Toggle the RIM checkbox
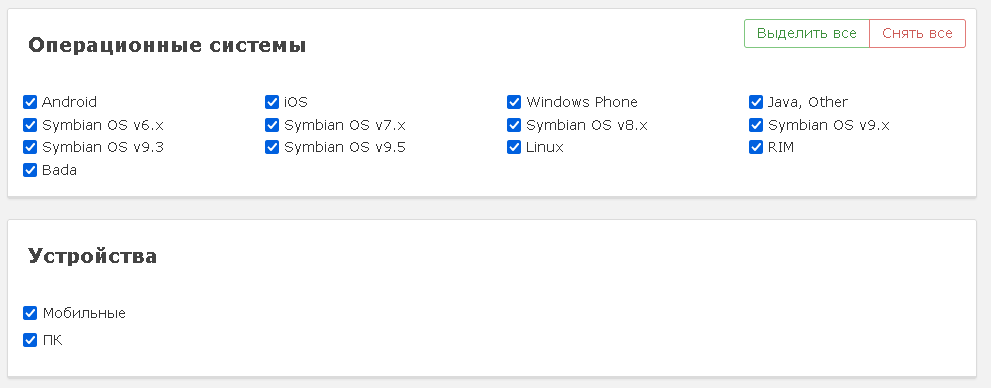991x388 pixels. 756,147
